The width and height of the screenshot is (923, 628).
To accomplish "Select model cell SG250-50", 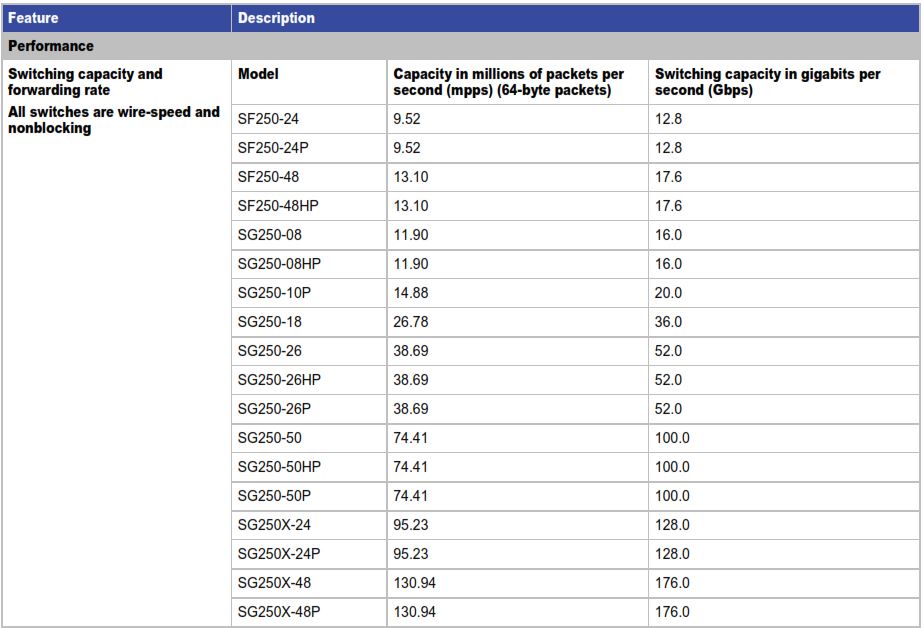I will [309, 438].
